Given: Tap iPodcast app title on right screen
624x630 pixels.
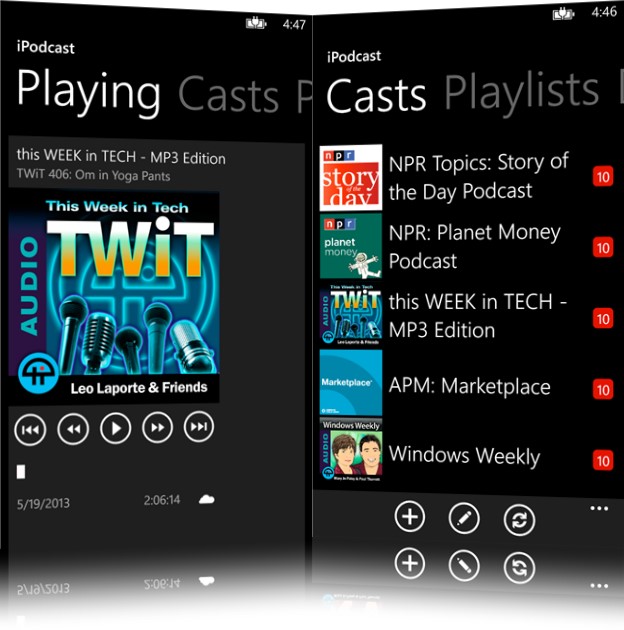Looking at the screenshot, I should pyautogui.click(x=354, y=56).
